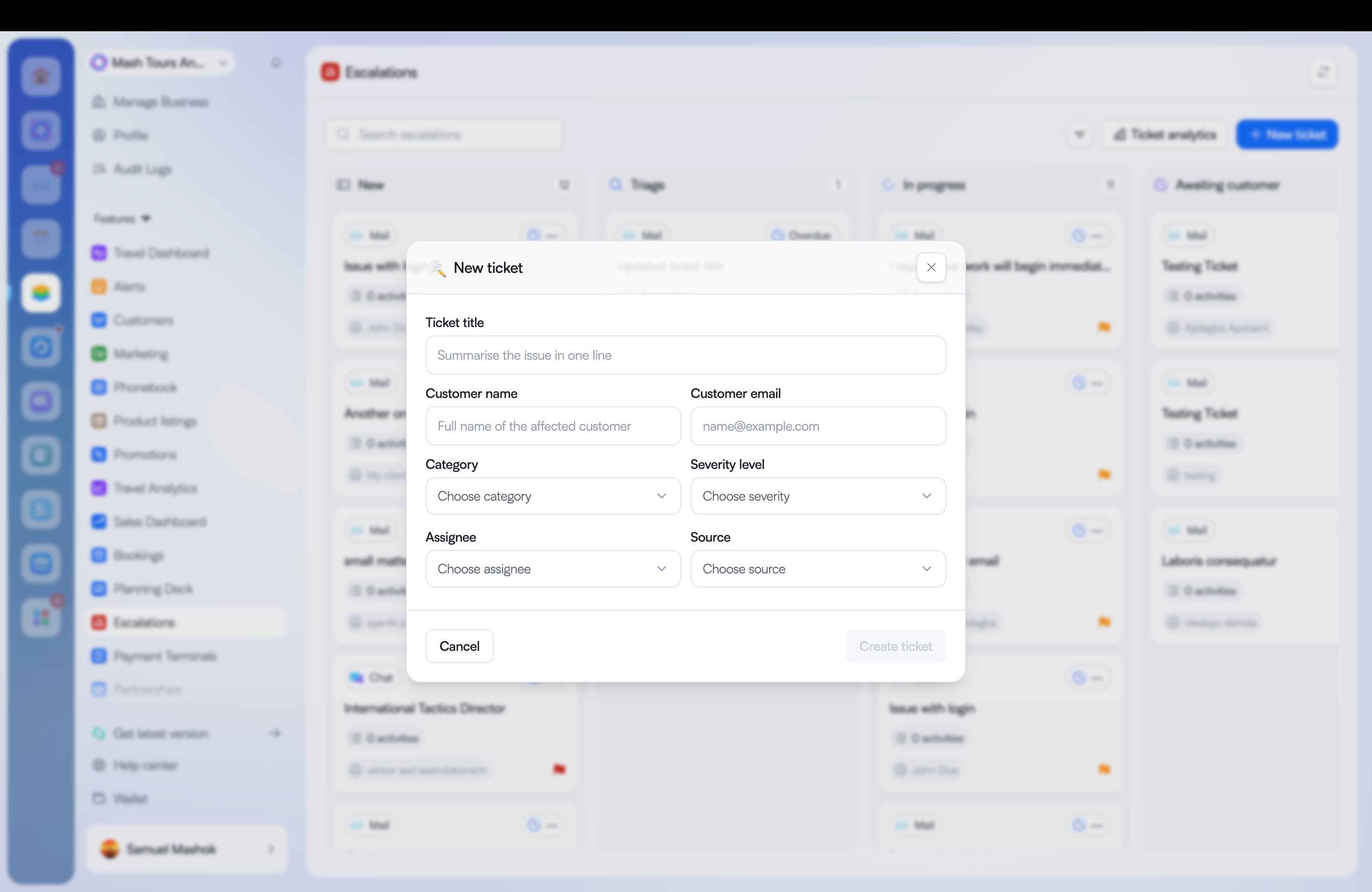Click the blue New ticket button
Image resolution: width=1372 pixels, height=892 pixels.
1287,134
